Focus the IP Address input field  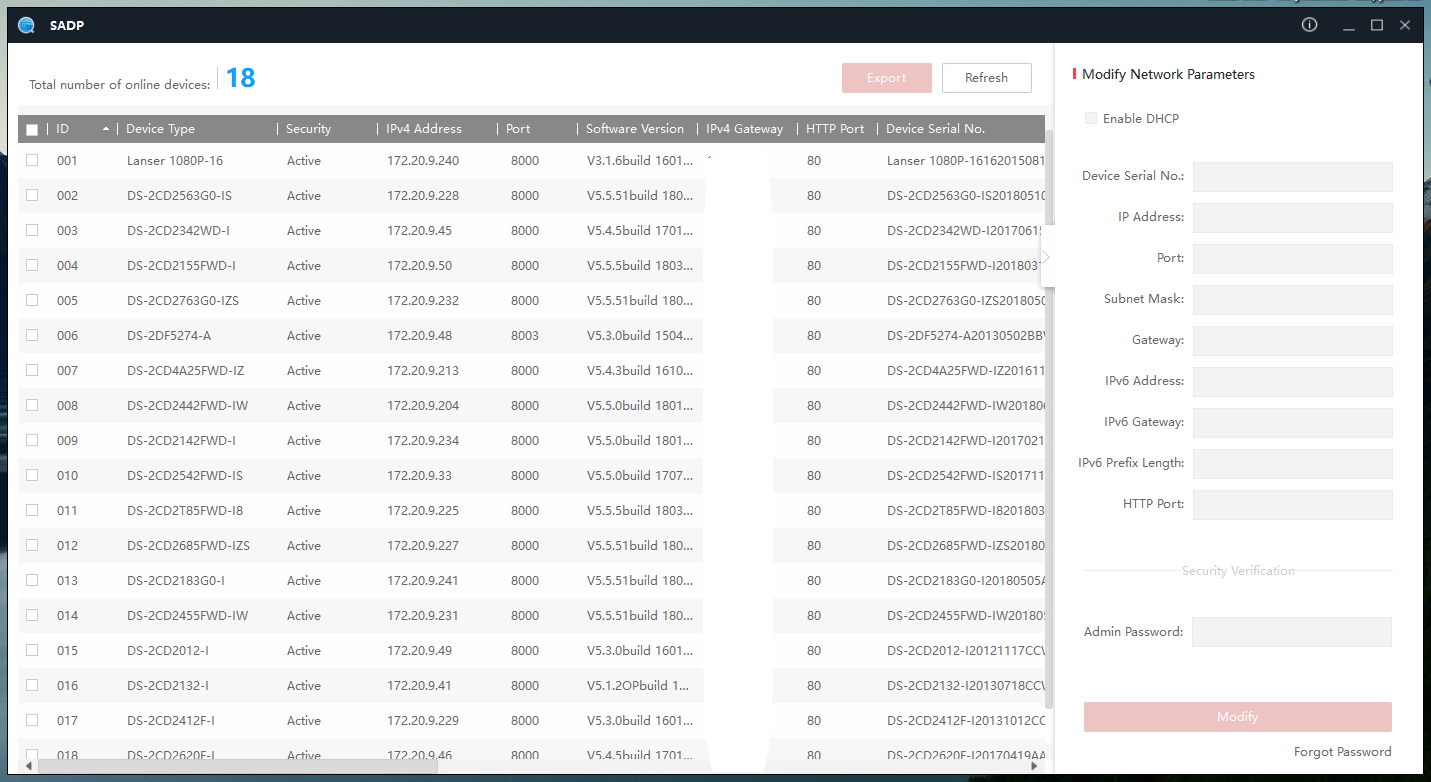coord(1293,218)
